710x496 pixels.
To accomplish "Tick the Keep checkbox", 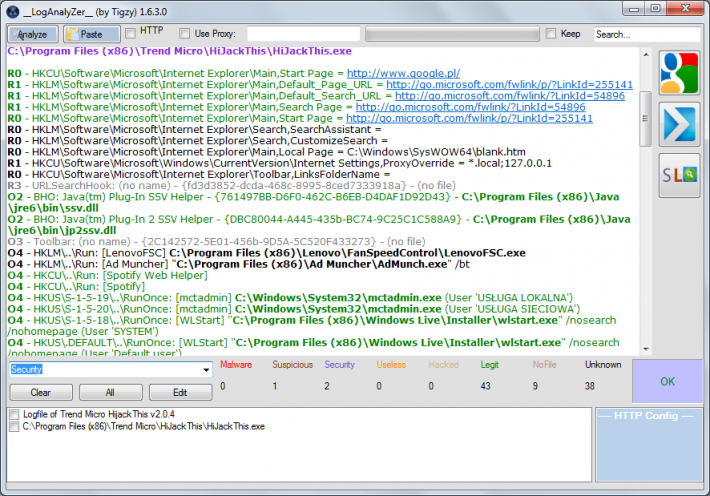I will coord(551,34).
